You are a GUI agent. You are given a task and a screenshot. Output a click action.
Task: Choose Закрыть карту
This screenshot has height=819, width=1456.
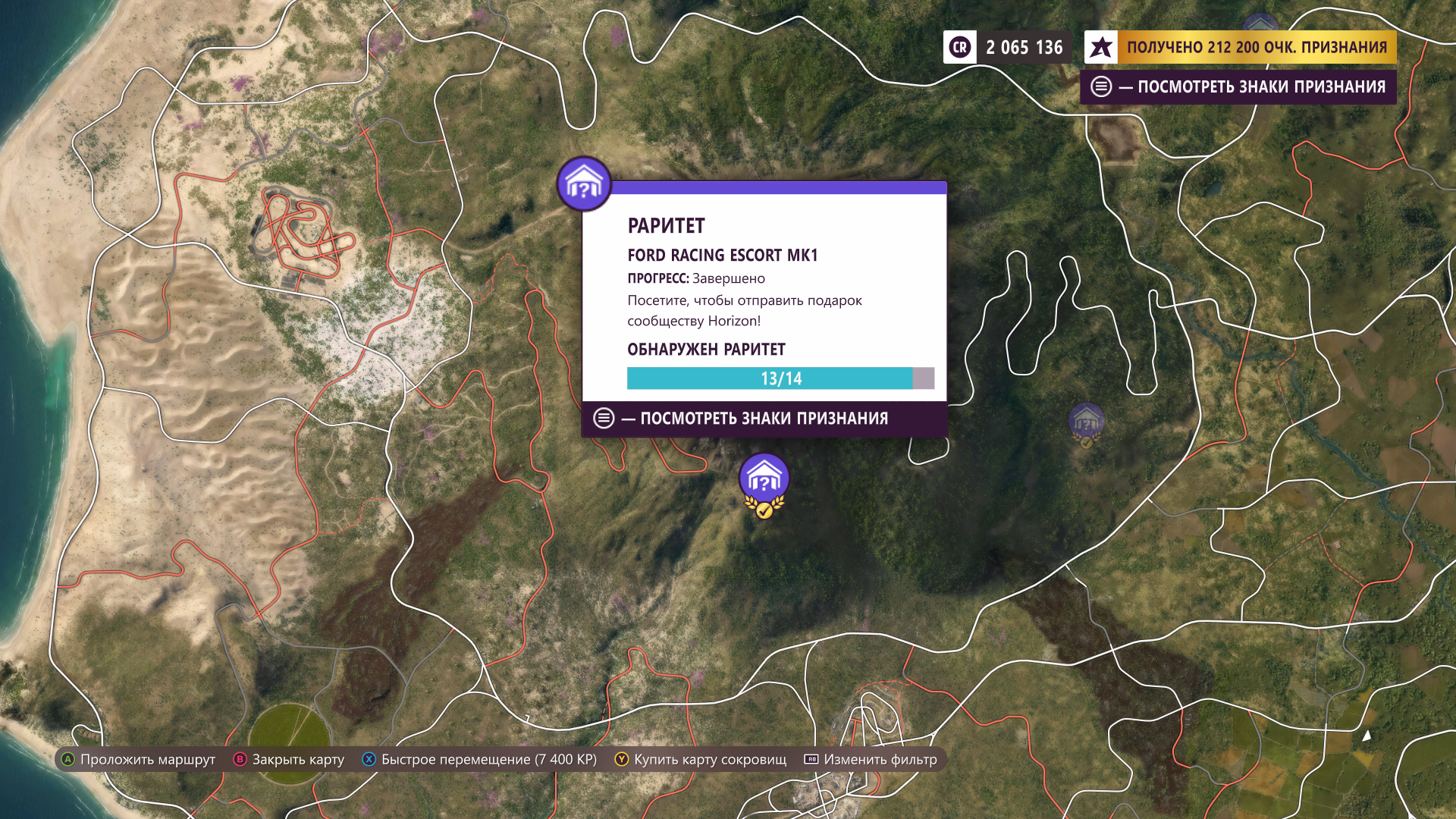tap(298, 759)
